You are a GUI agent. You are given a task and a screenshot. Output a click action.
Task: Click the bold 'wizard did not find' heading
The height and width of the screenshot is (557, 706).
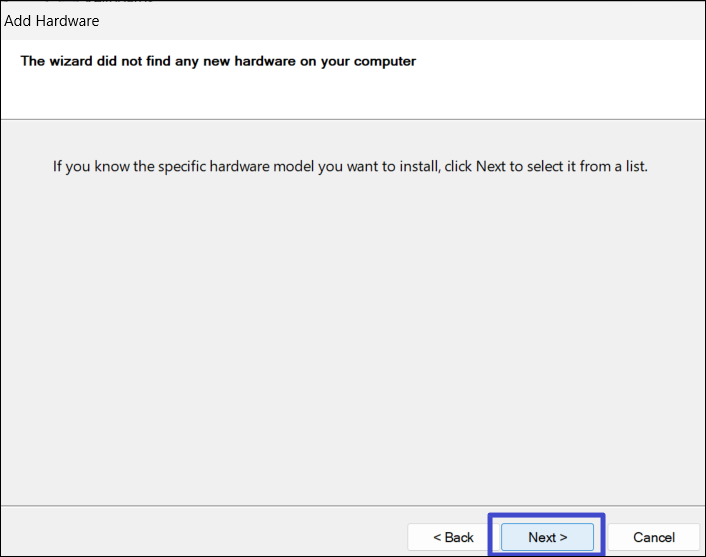coord(218,61)
